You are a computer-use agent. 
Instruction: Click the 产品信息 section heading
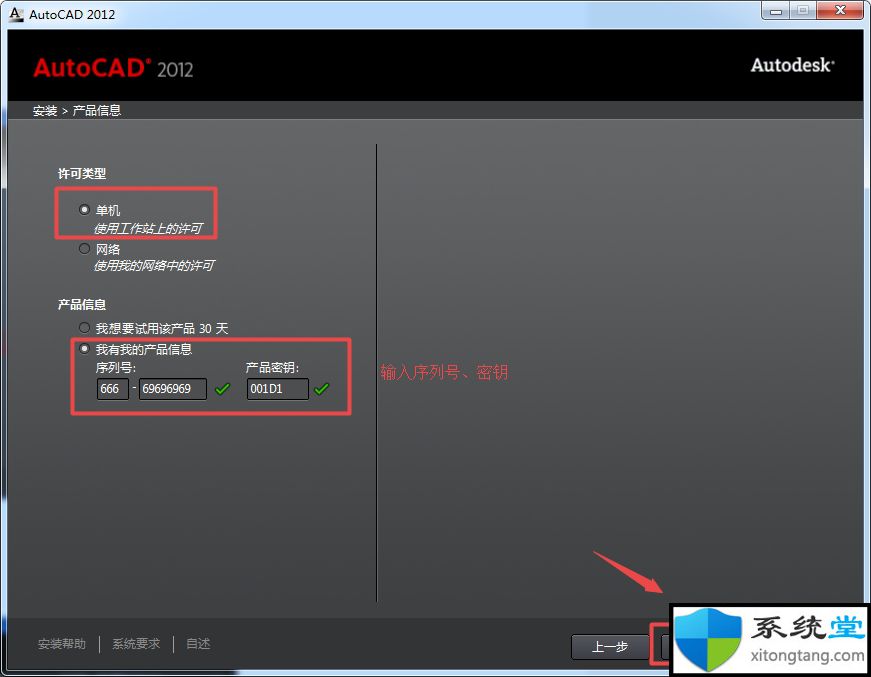[x=82, y=304]
